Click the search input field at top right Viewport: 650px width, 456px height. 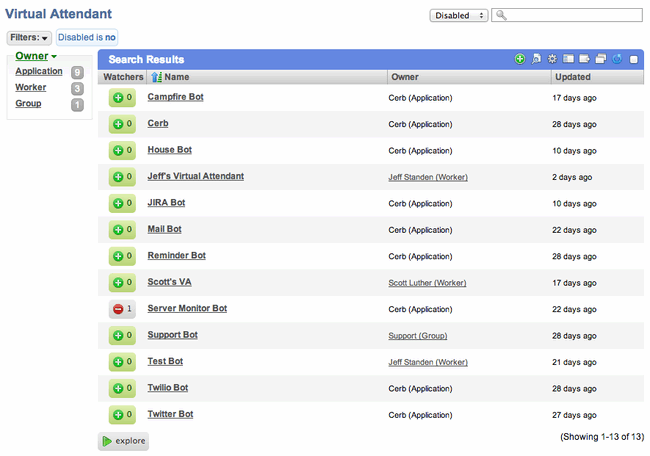pyautogui.click(x=567, y=15)
